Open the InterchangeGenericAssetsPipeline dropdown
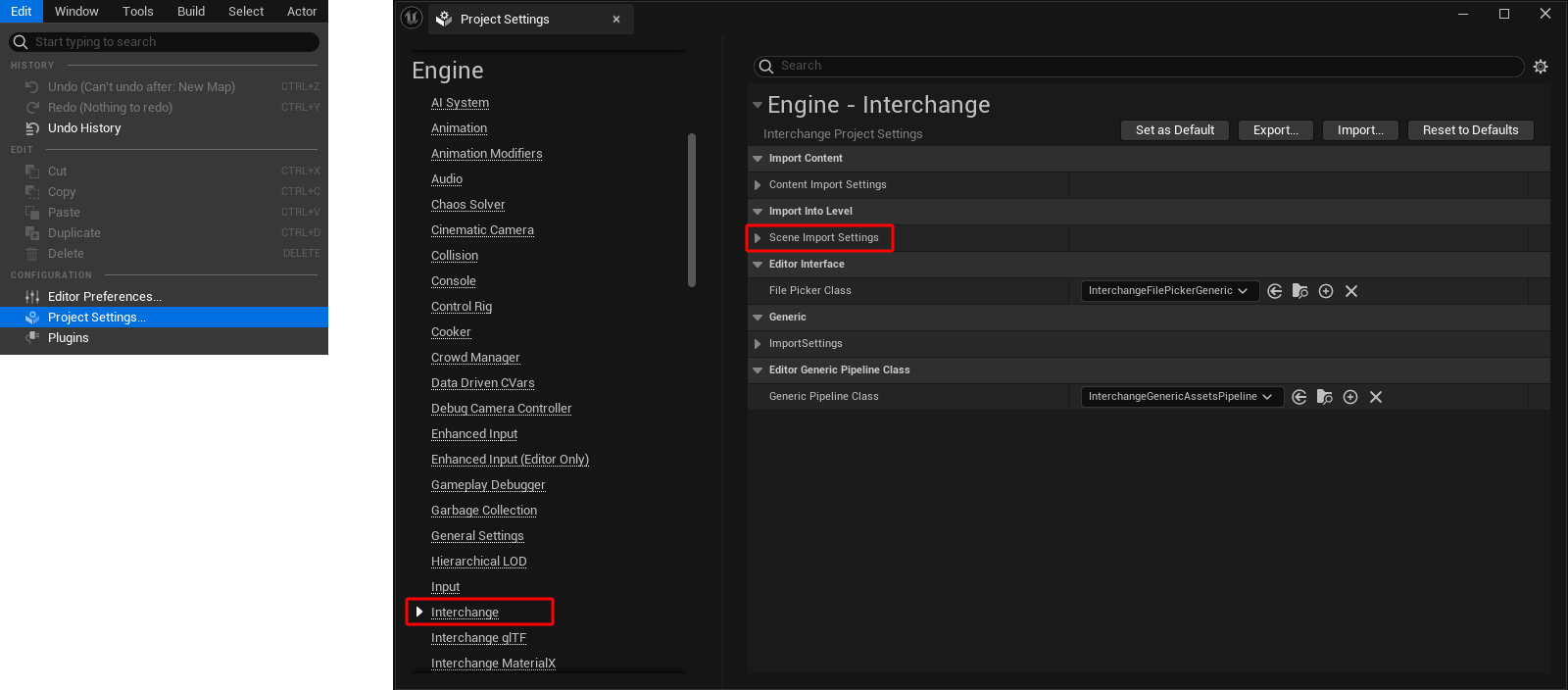This screenshot has width=1568, height=690. [x=1181, y=397]
